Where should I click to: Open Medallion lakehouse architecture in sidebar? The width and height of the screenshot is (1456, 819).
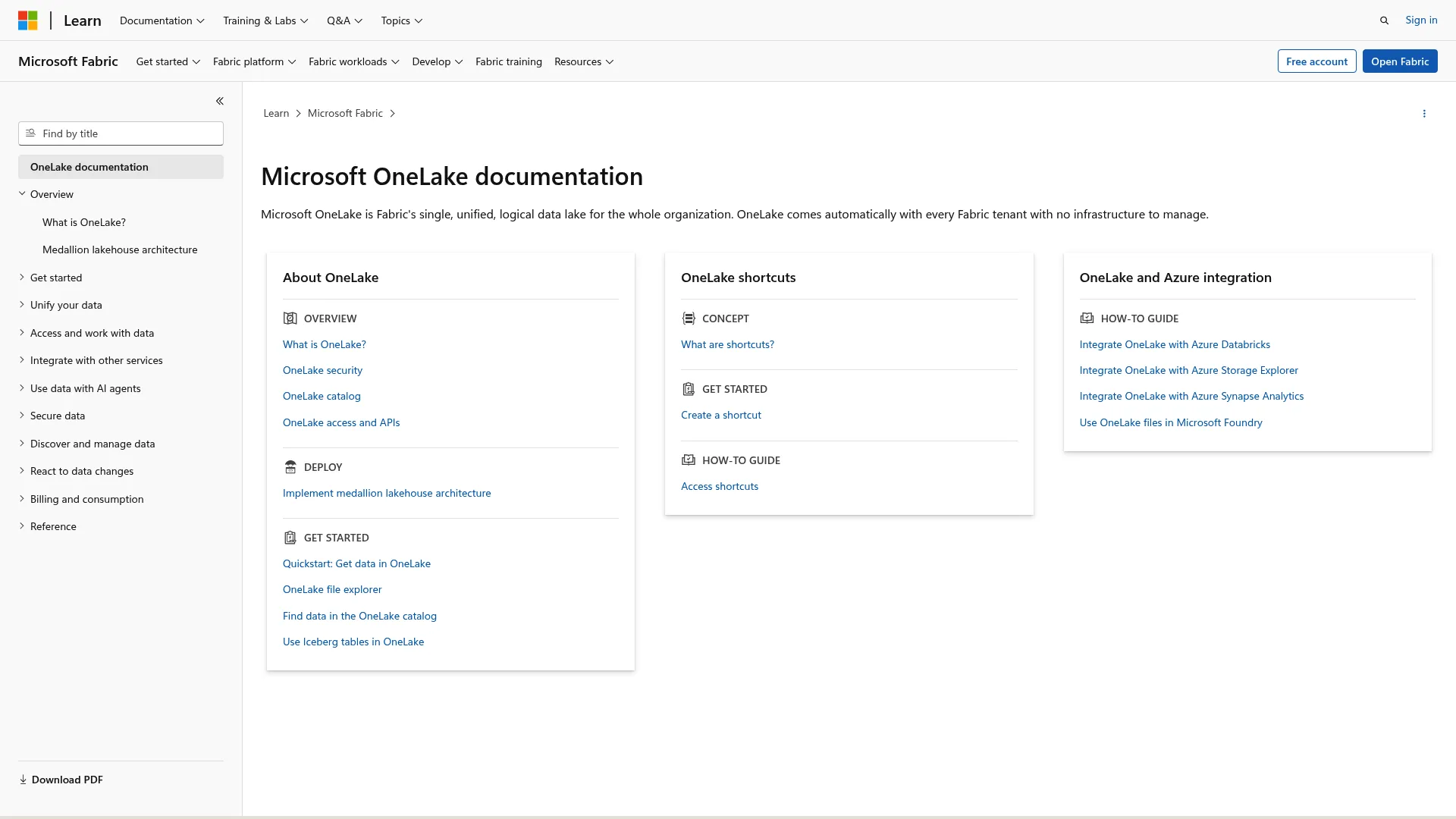tap(120, 249)
